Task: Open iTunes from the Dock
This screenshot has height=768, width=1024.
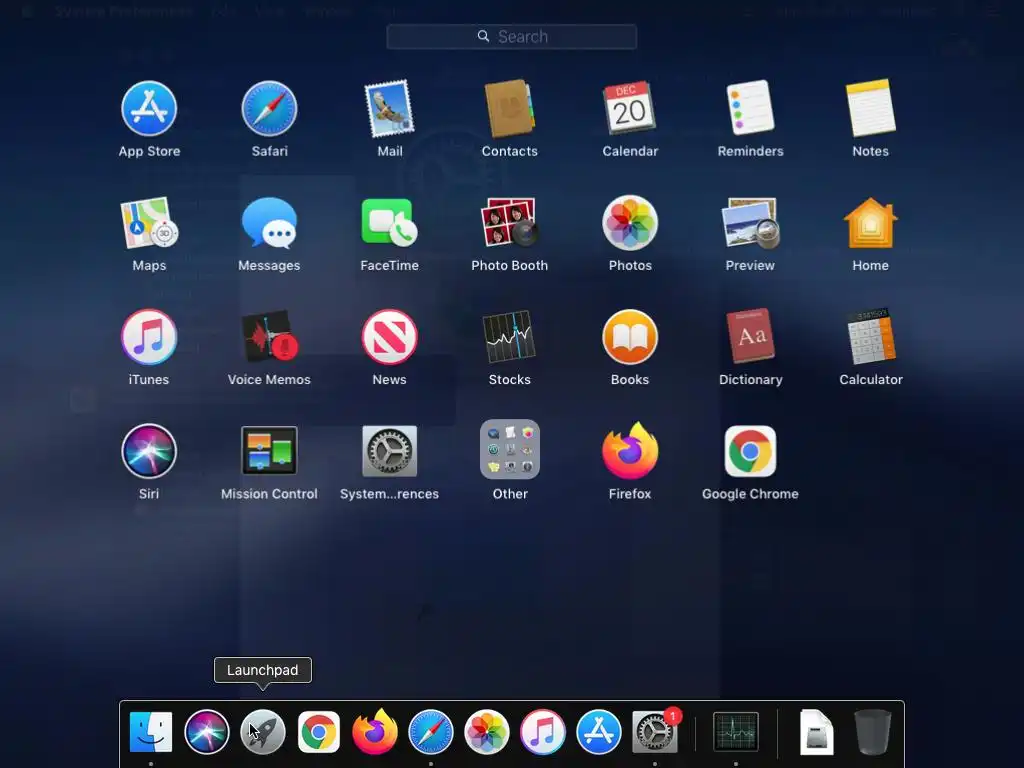Action: click(x=543, y=732)
